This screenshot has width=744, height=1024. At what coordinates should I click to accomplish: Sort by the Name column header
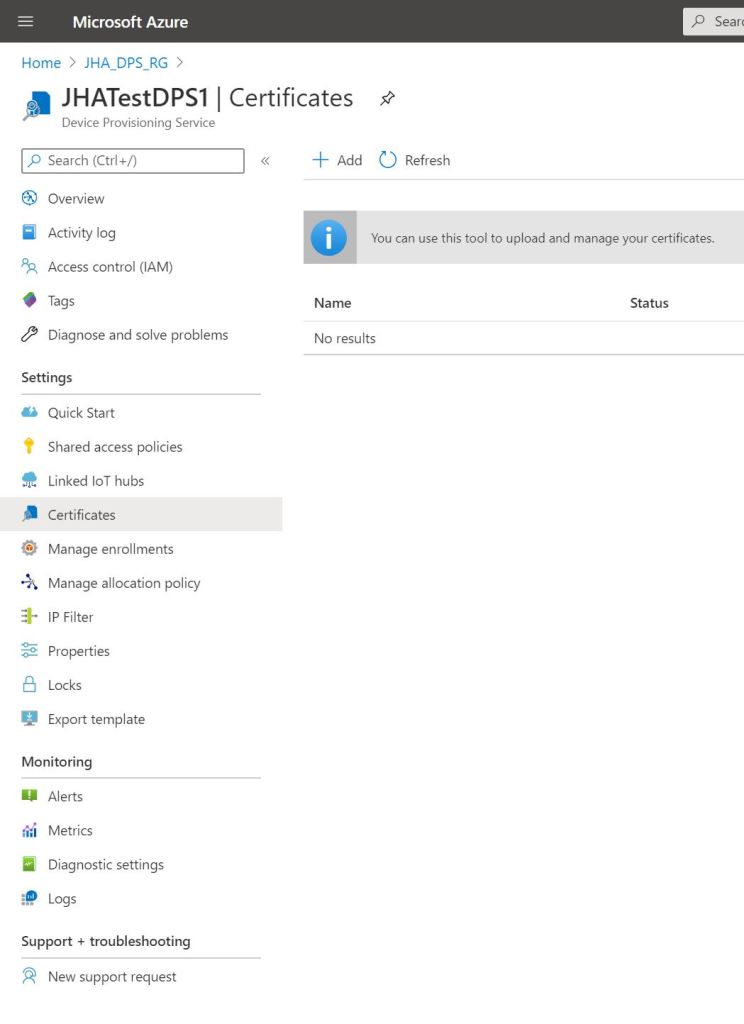[x=332, y=303]
